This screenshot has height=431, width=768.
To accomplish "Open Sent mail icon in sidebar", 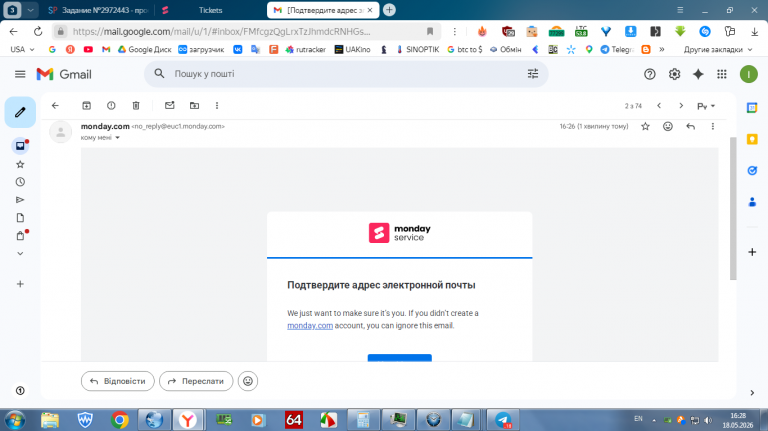I will tap(20, 200).
